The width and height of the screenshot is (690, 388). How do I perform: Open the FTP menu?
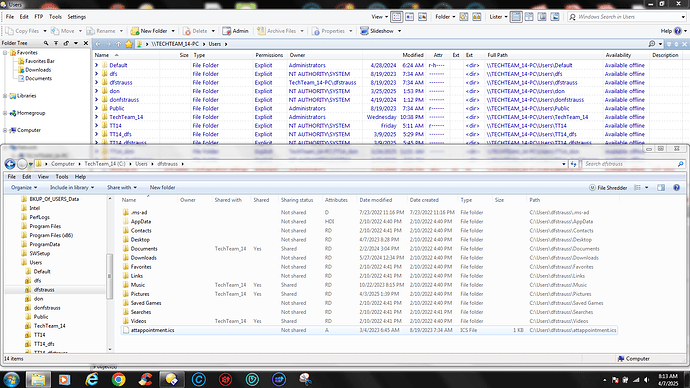pos(39,17)
